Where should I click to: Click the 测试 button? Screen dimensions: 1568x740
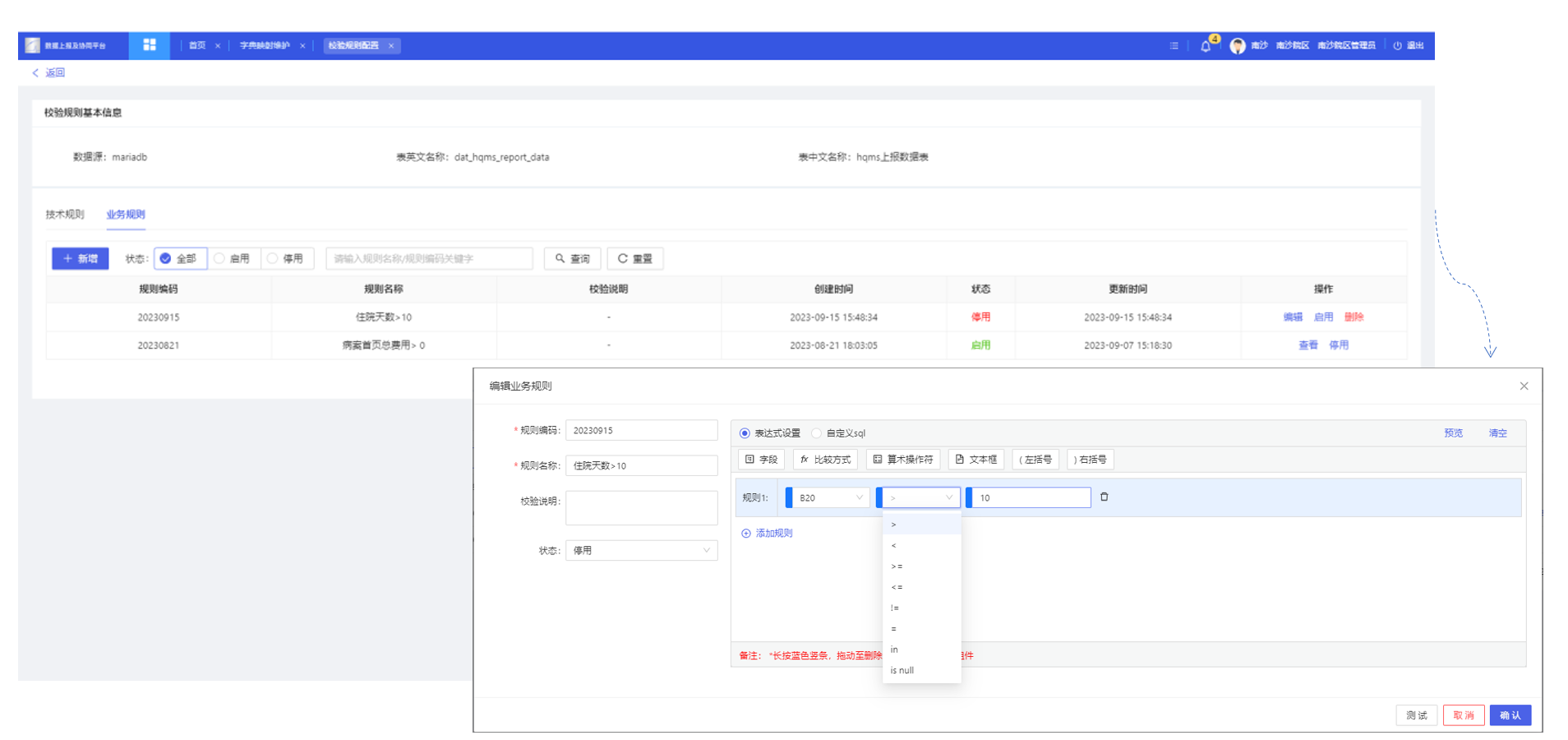pos(1417,715)
